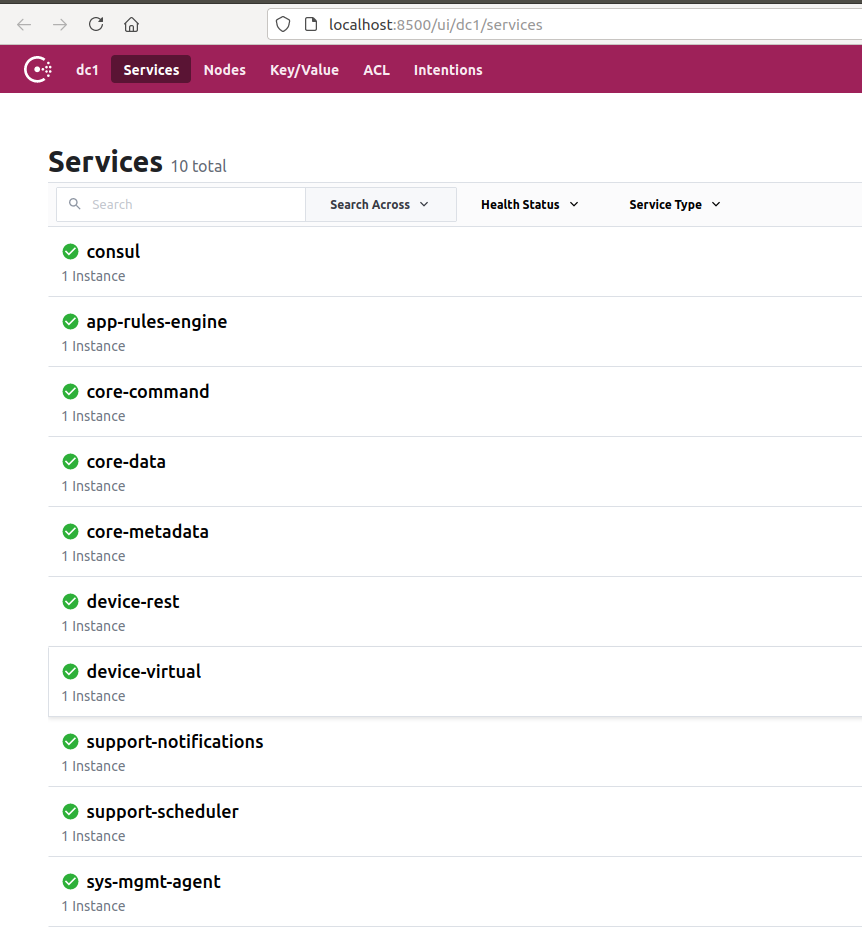Click the browser address bar URL
The height and width of the screenshot is (931, 862).
click(436, 24)
